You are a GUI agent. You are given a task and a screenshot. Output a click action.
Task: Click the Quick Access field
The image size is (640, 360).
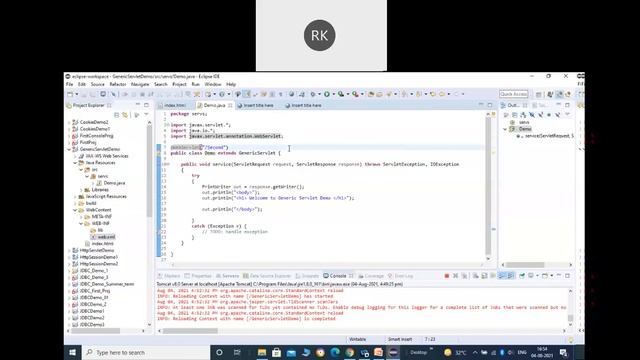click(513, 94)
